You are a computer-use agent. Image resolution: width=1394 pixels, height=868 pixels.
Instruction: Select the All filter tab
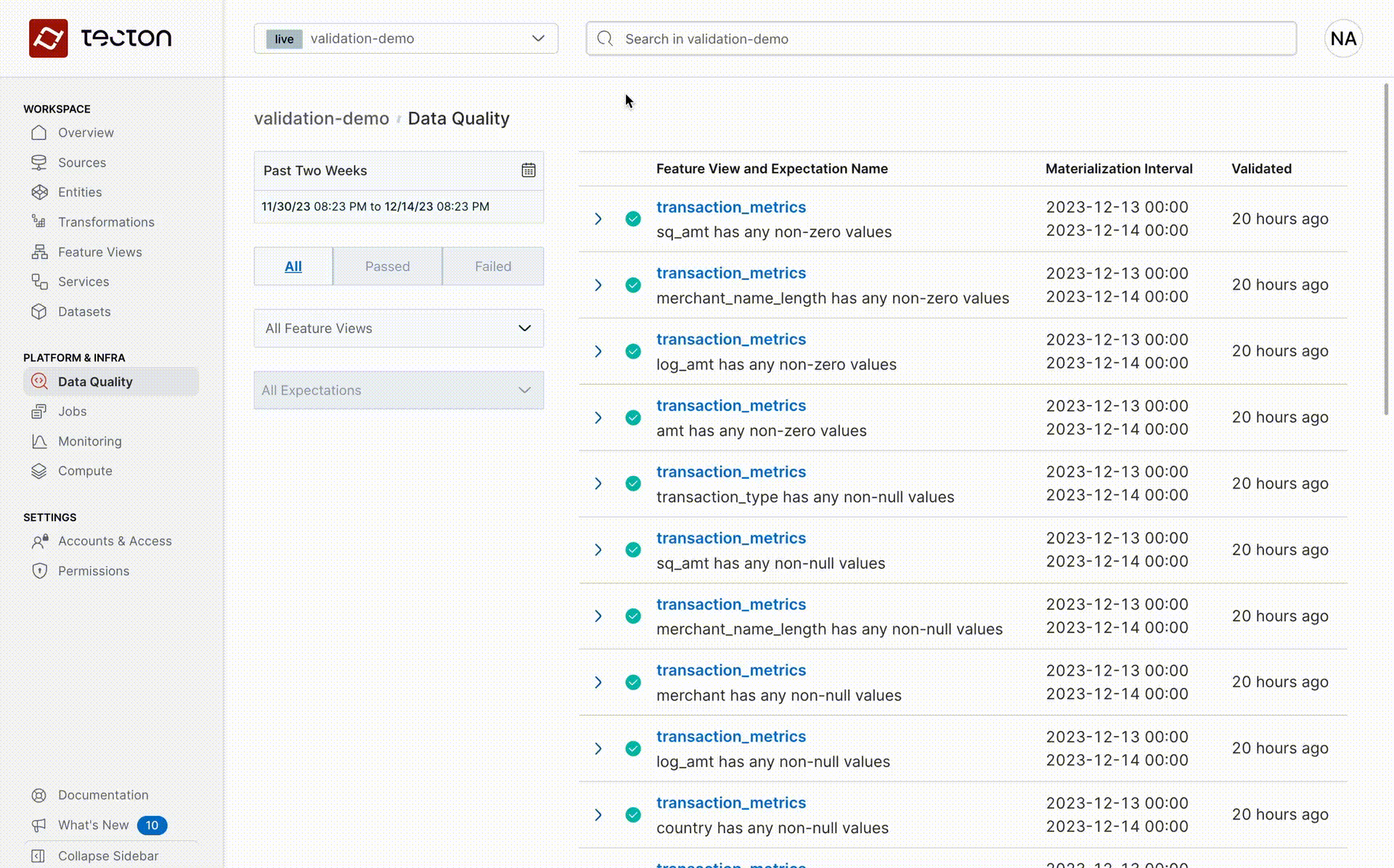(293, 266)
